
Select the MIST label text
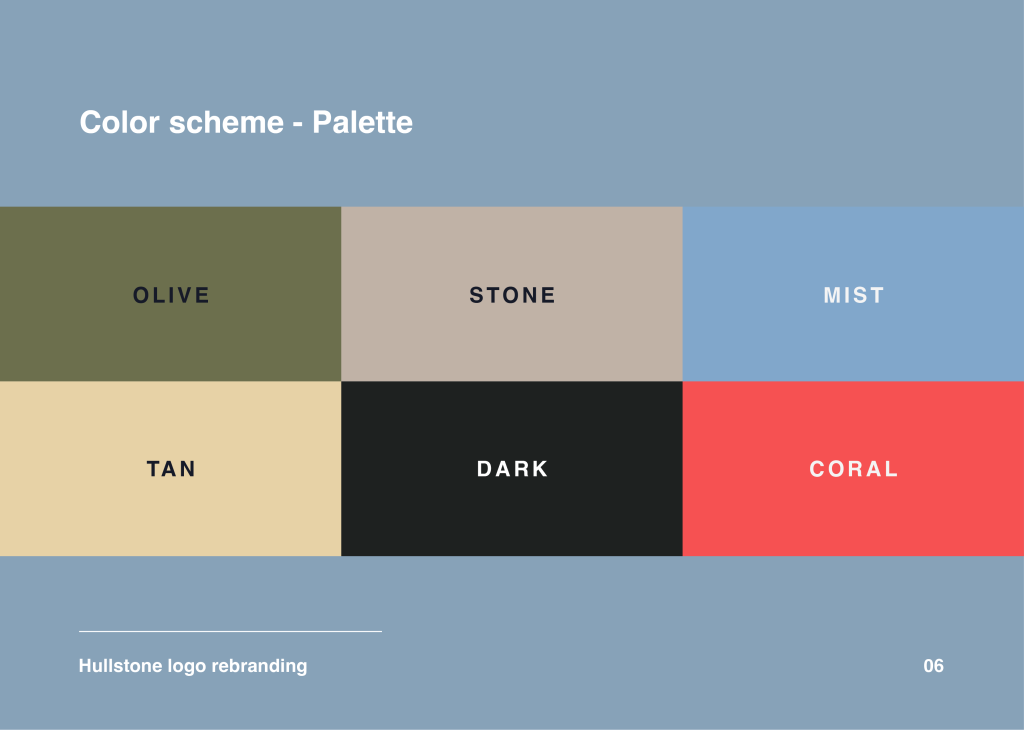tap(854, 295)
